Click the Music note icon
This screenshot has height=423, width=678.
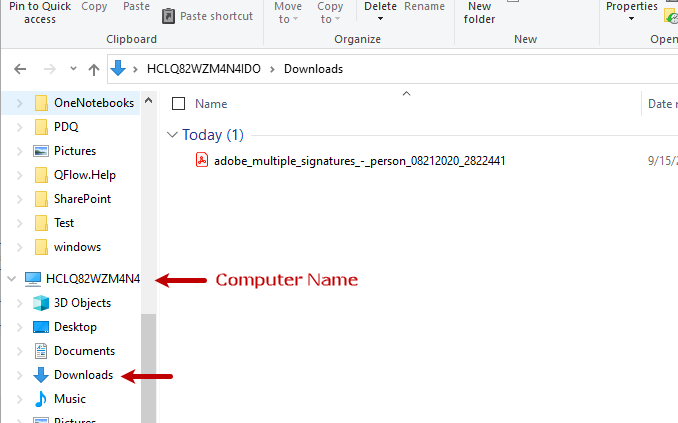point(41,399)
